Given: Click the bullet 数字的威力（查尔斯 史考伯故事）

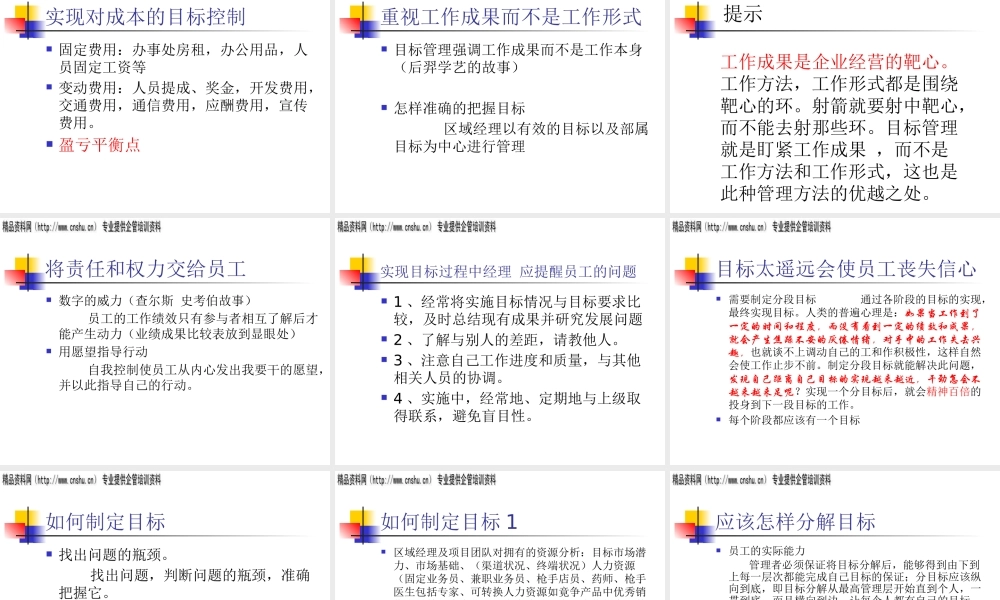Looking at the screenshot, I should coord(155,300).
